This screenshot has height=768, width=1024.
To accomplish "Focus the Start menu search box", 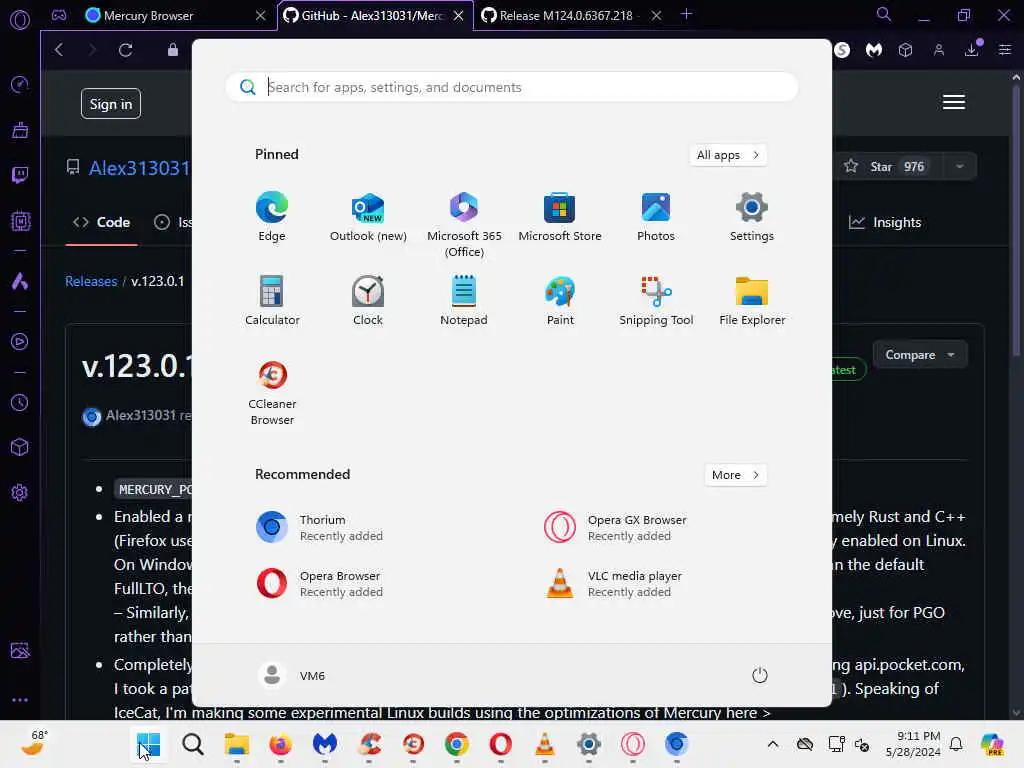I will coord(511,87).
